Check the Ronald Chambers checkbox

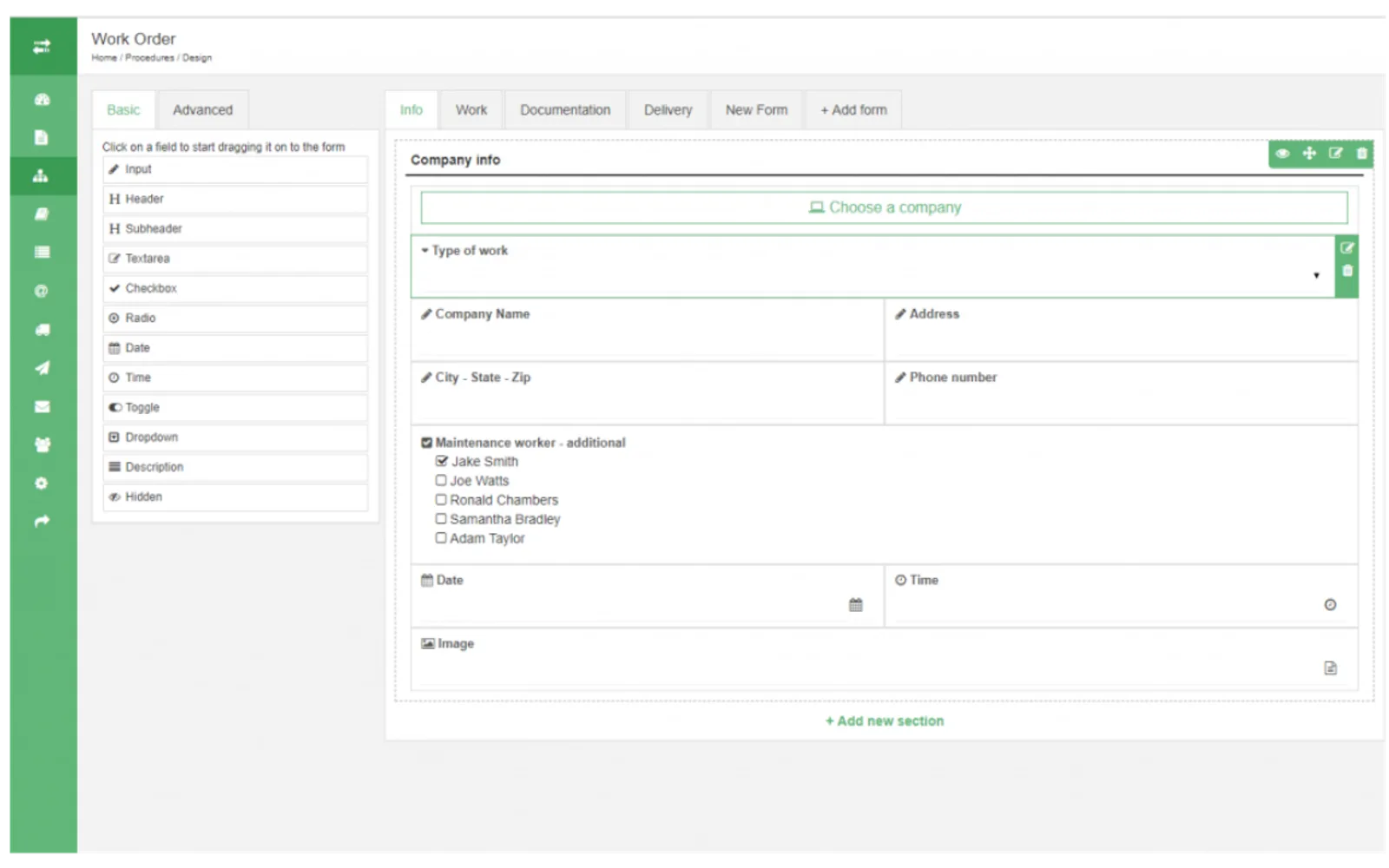[x=441, y=500]
